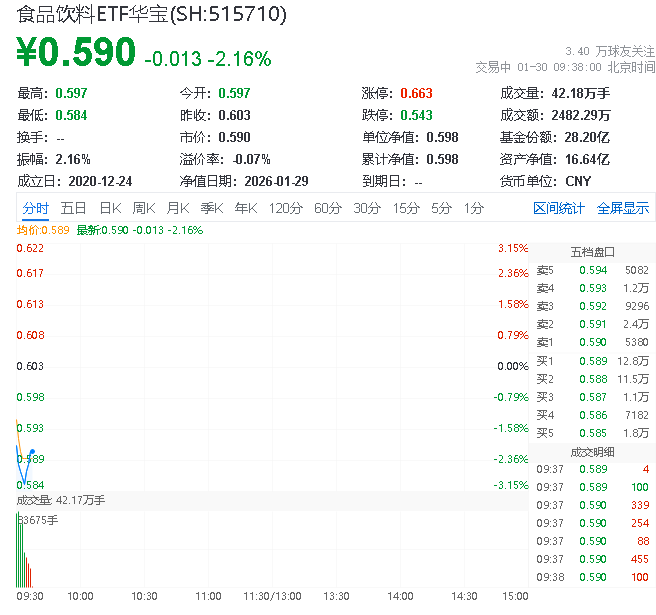Select the 120分 interval tab

[x=285, y=208]
